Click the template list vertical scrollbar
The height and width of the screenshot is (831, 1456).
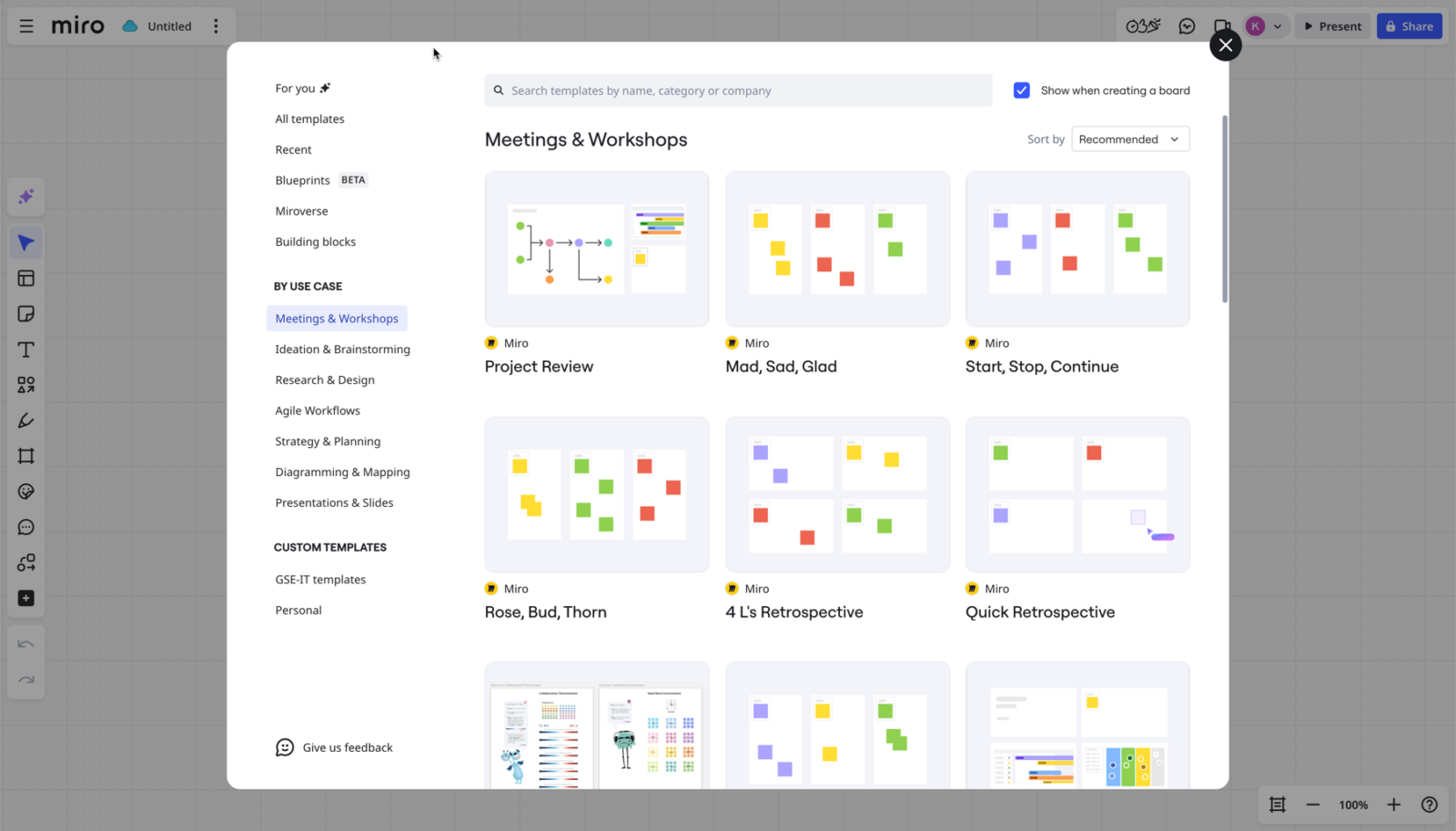pos(1225,209)
